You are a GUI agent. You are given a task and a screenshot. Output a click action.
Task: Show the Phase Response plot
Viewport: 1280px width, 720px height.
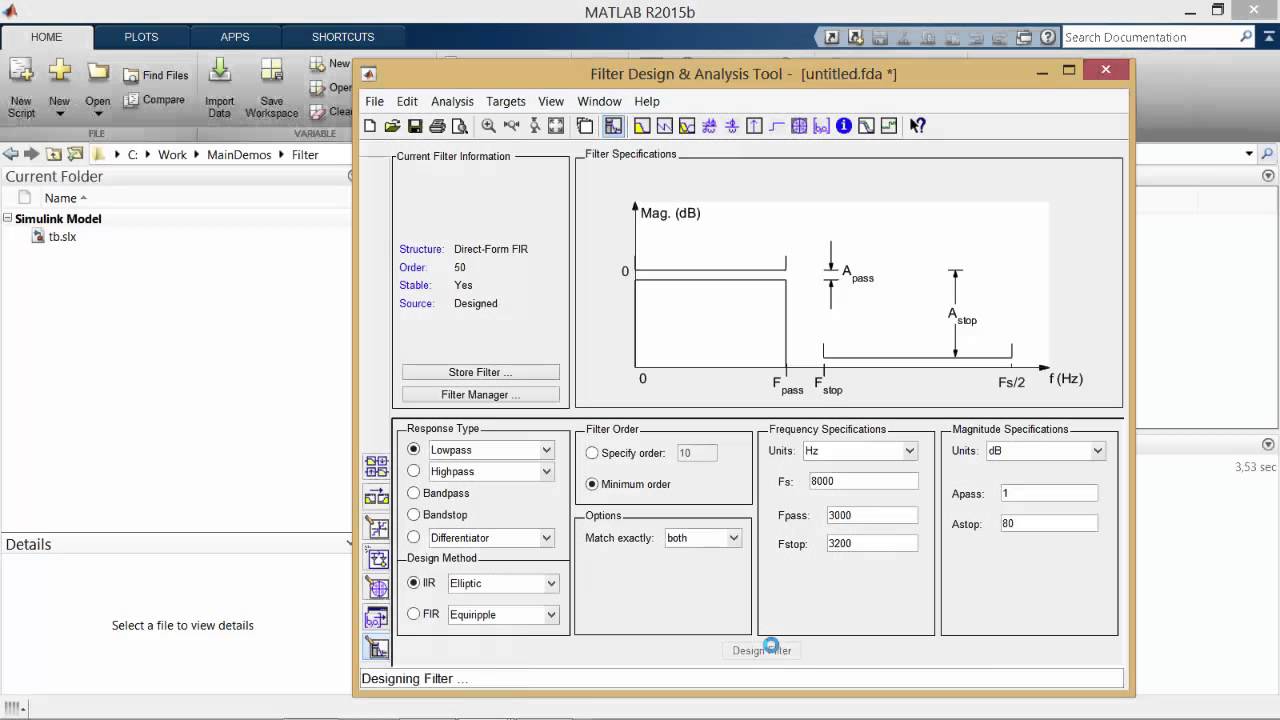(x=664, y=126)
